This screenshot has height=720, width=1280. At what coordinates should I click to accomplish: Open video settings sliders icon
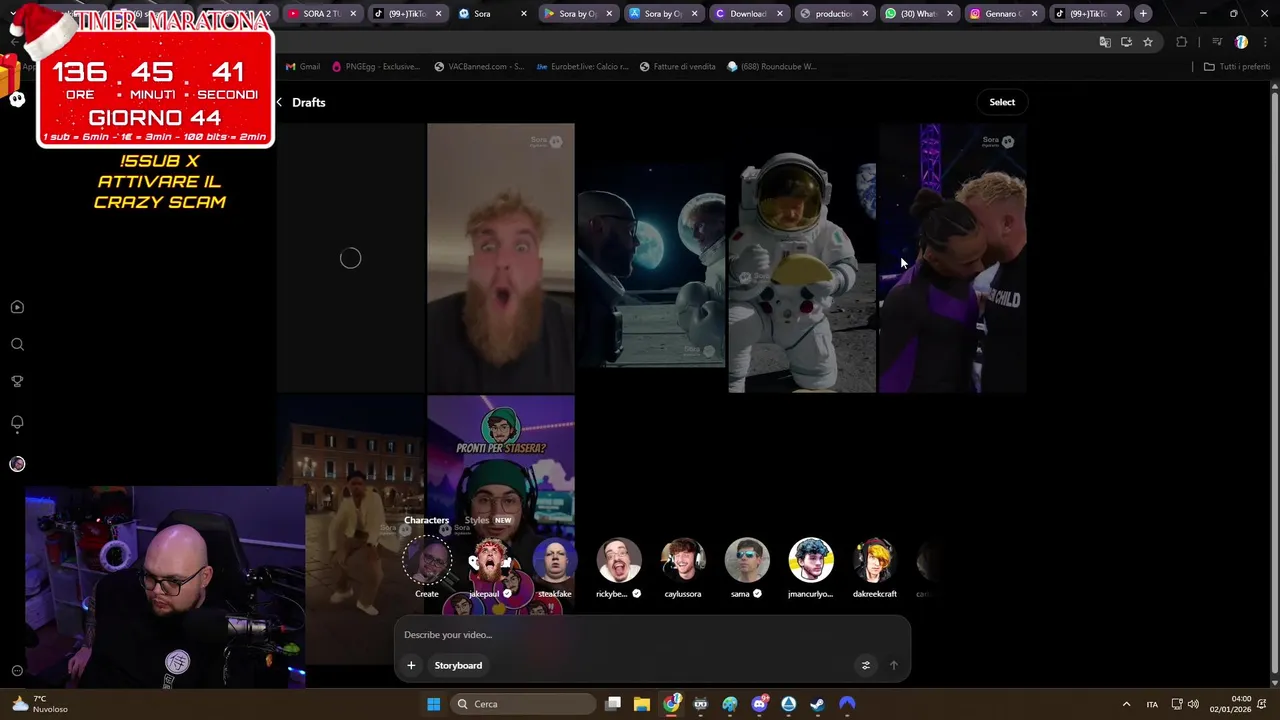tap(866, 665)
